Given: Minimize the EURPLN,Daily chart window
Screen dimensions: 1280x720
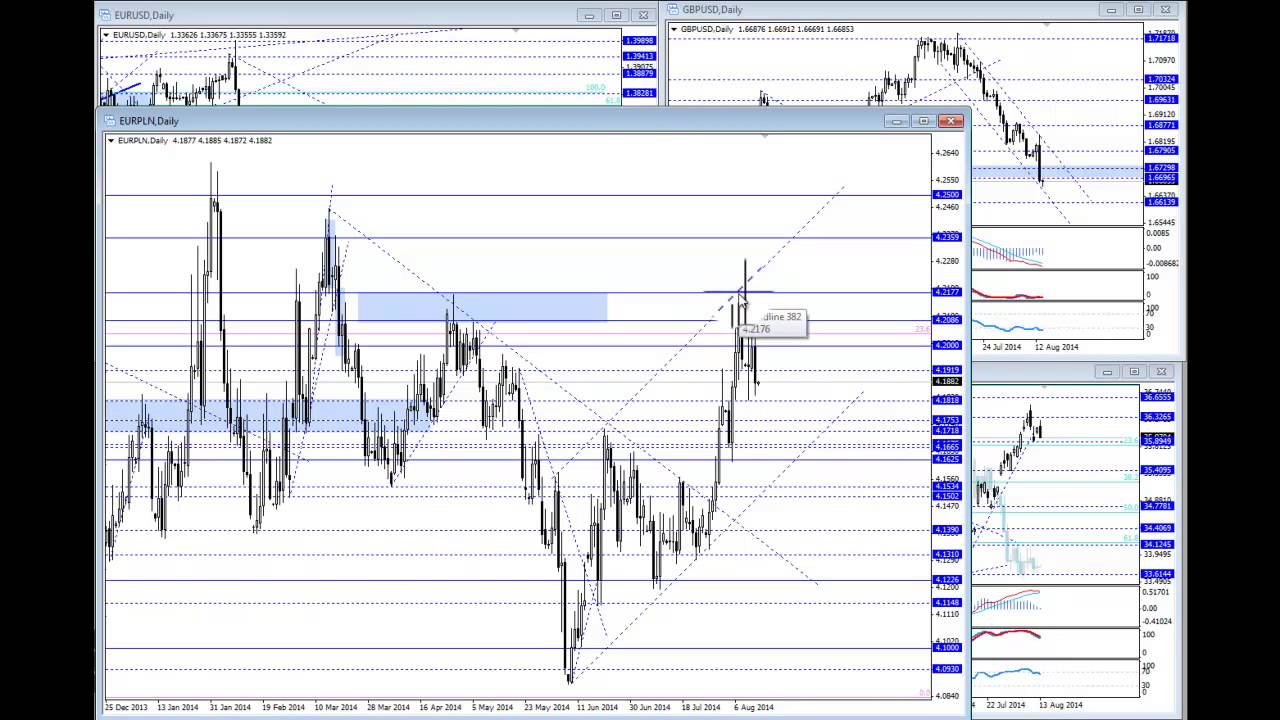Looking at the screenshot, I should 897,121.
